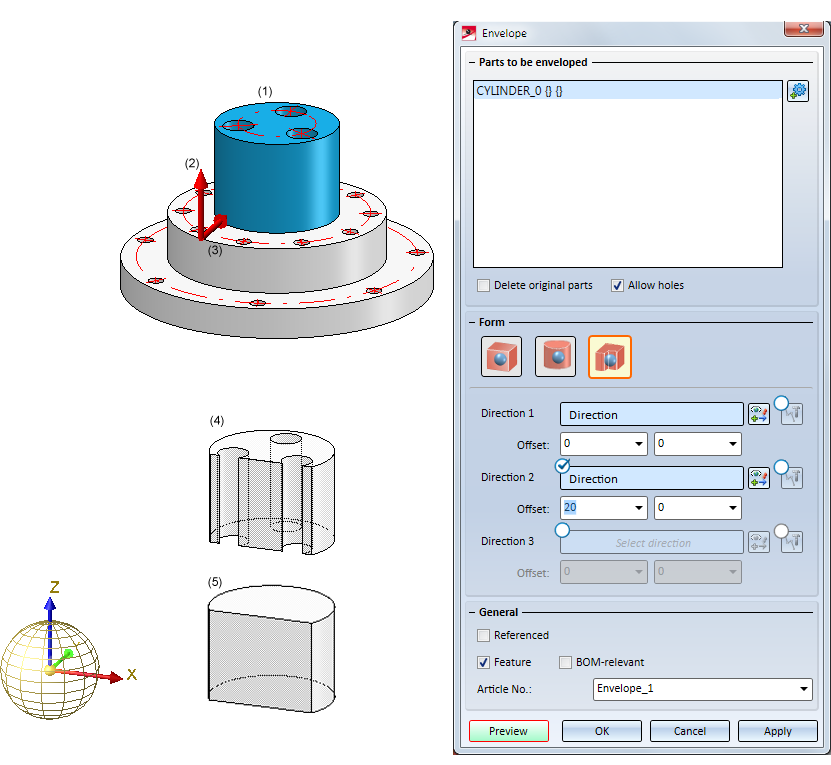
Task: Toggle the Referenced checkbox
Action: coord(484,635)
